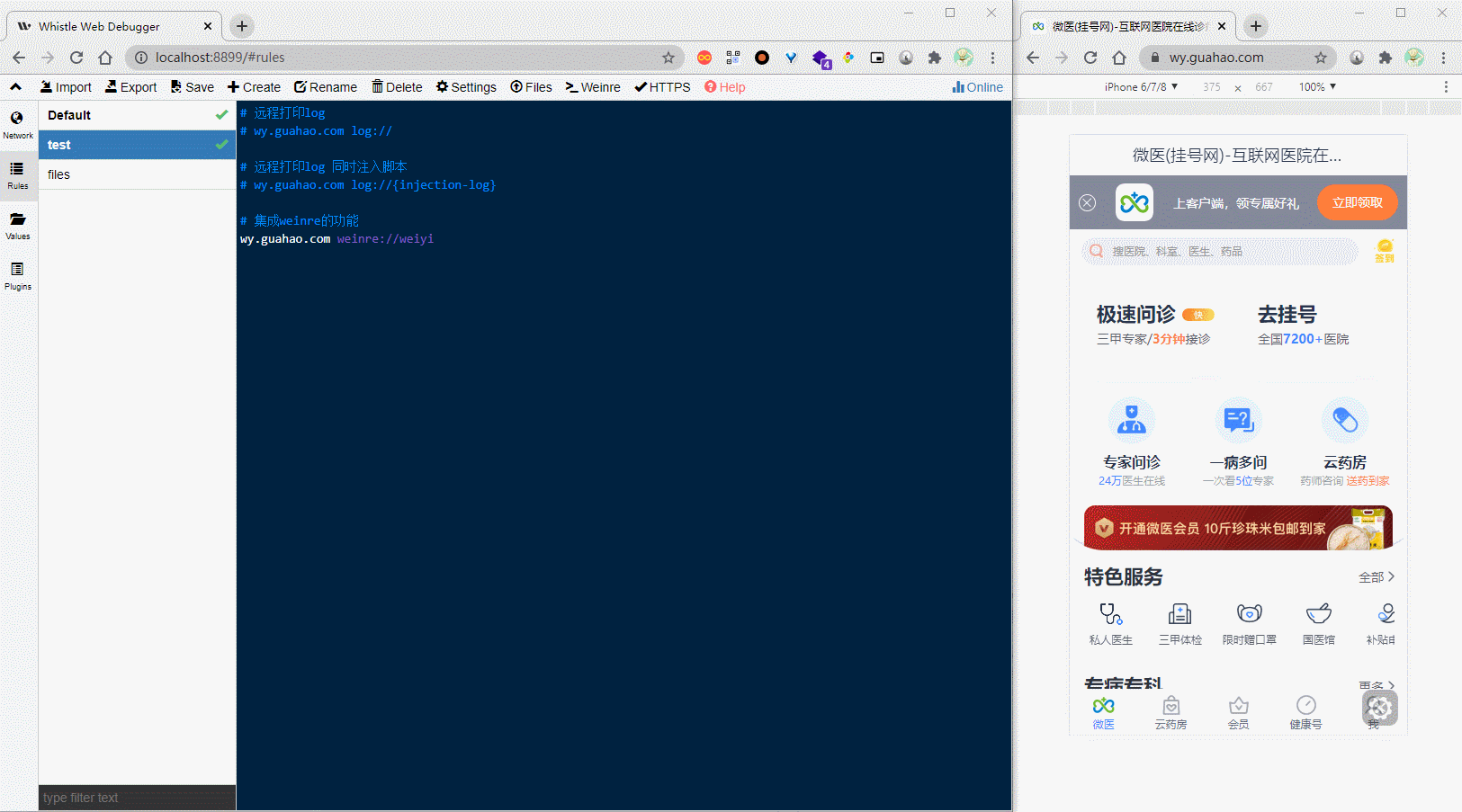Click the weinre://weiyi rule line in editor

pos(337,239)
